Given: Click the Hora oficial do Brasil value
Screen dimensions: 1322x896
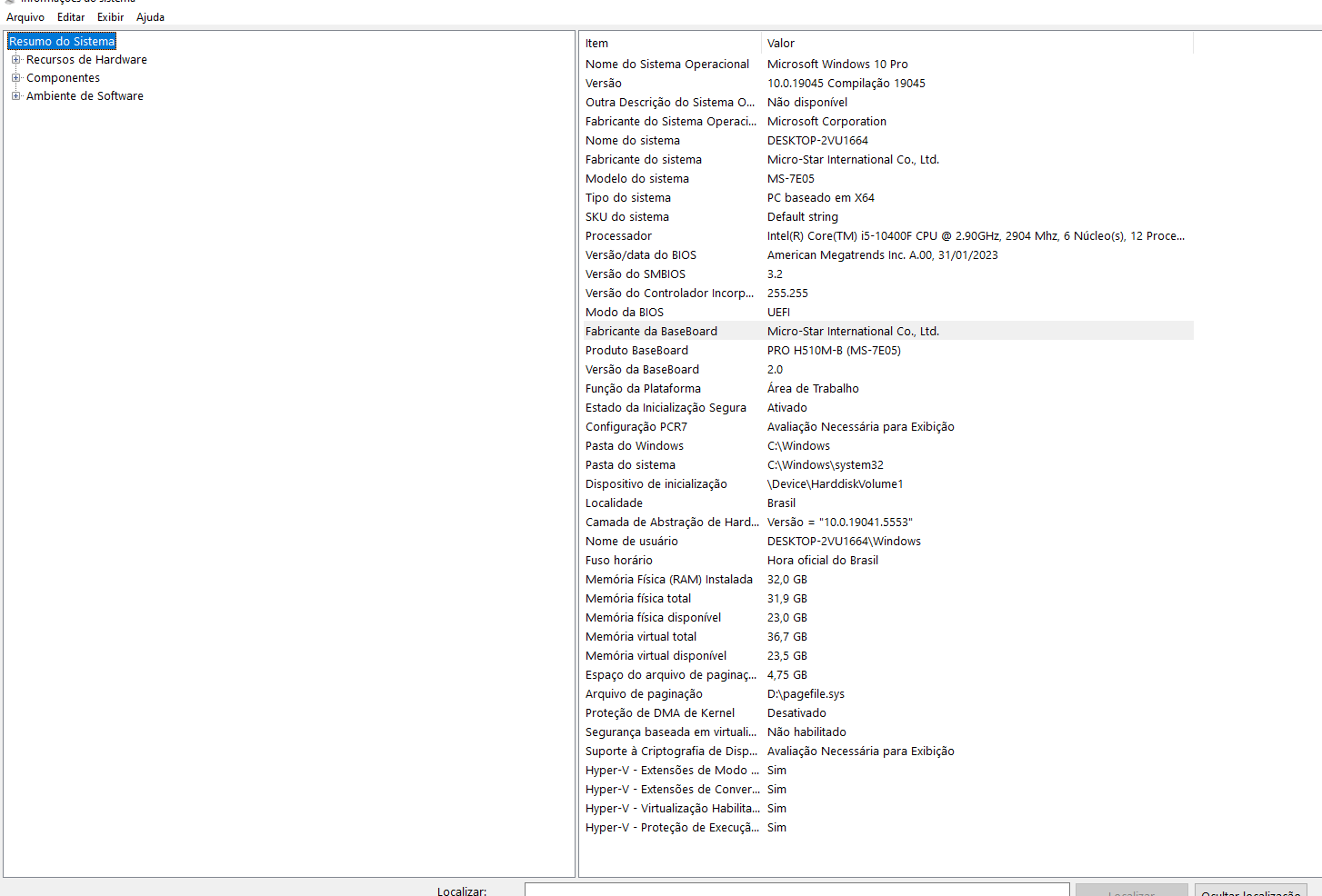Looking at the screenshot, I should pyautogui.click(x=823, y=561).
